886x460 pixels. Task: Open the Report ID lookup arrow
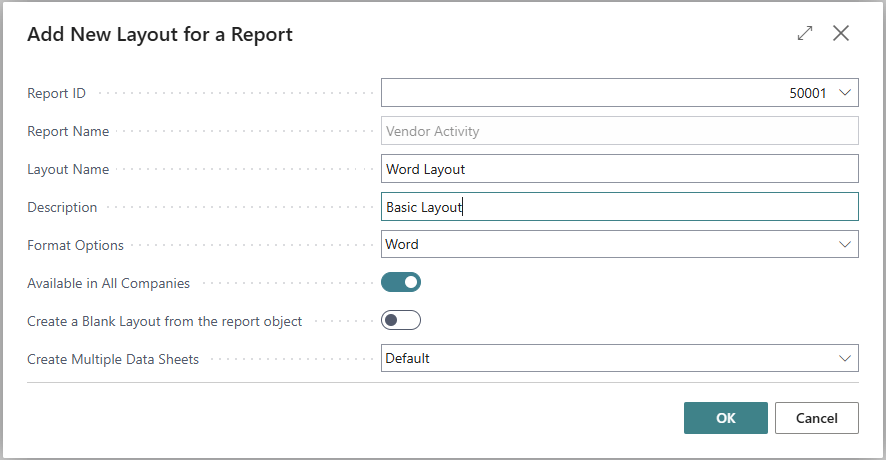coord(845,93)
